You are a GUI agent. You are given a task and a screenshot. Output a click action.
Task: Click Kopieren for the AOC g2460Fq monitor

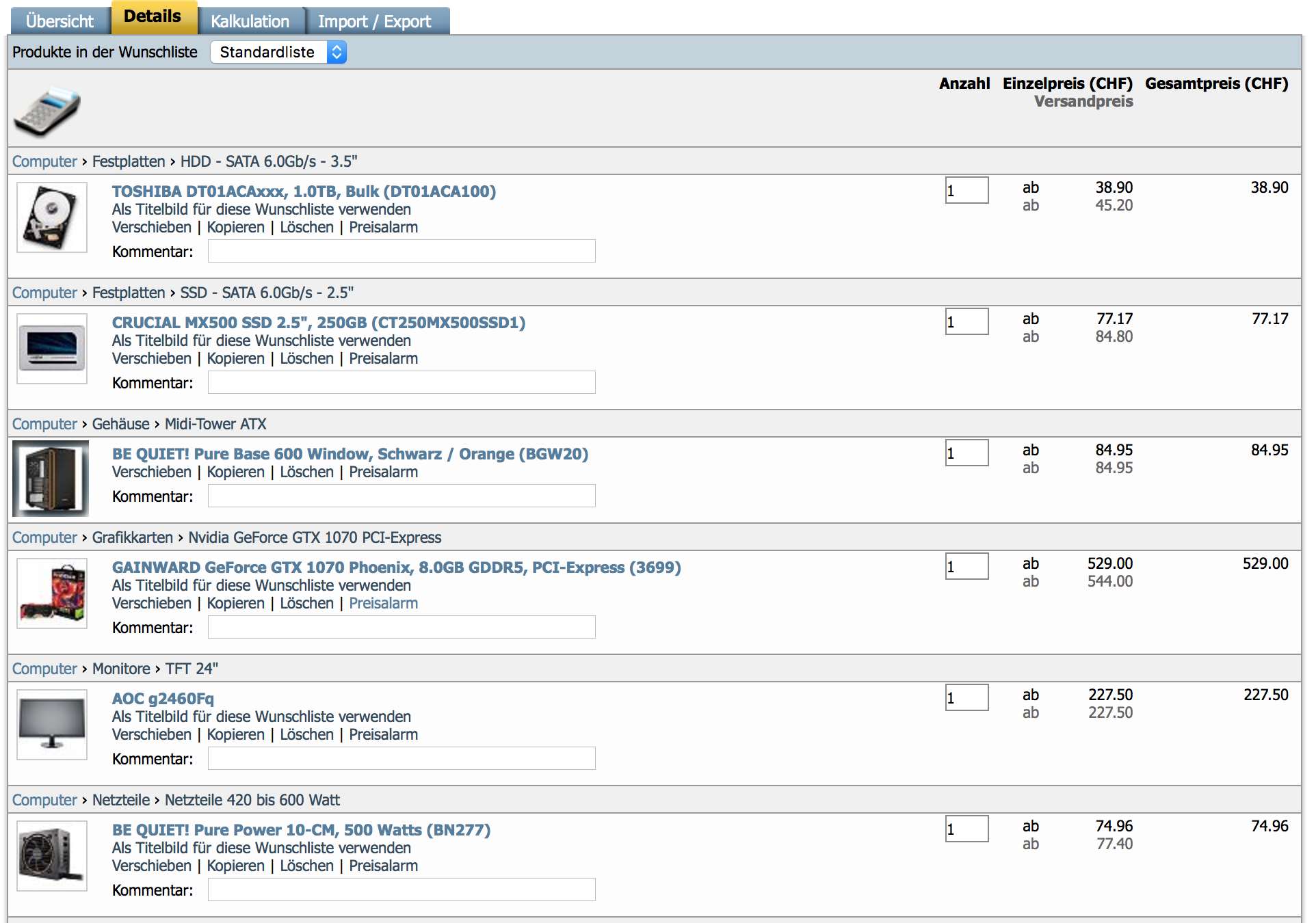tap(235, 734)
